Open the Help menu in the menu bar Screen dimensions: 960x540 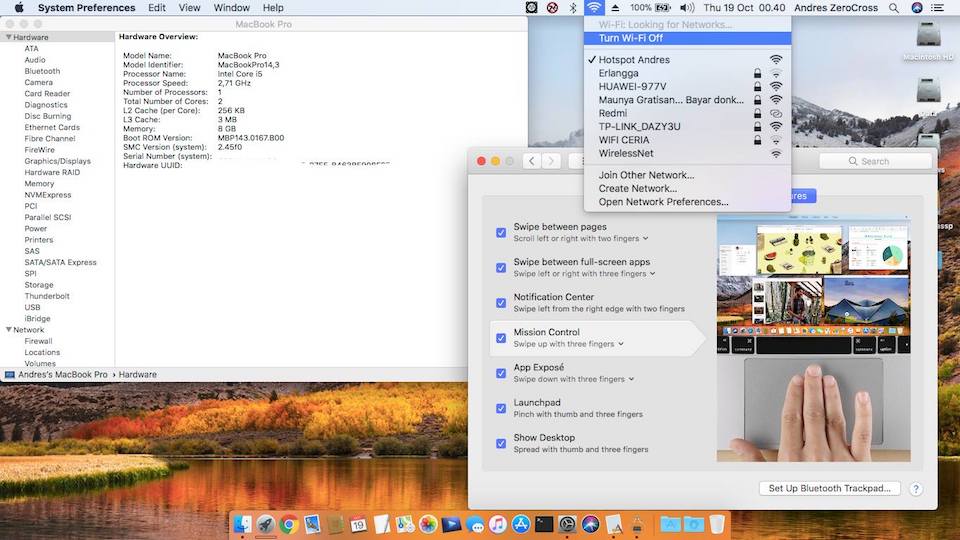click(x=273, y=8)
